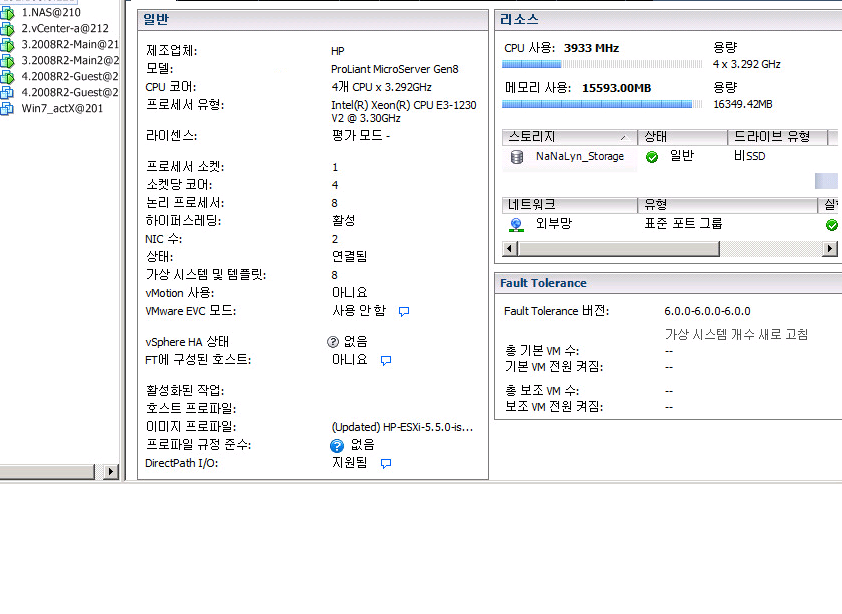
Task: Click the inventory tree scrollbar right arrow
Action: point(111,472)
